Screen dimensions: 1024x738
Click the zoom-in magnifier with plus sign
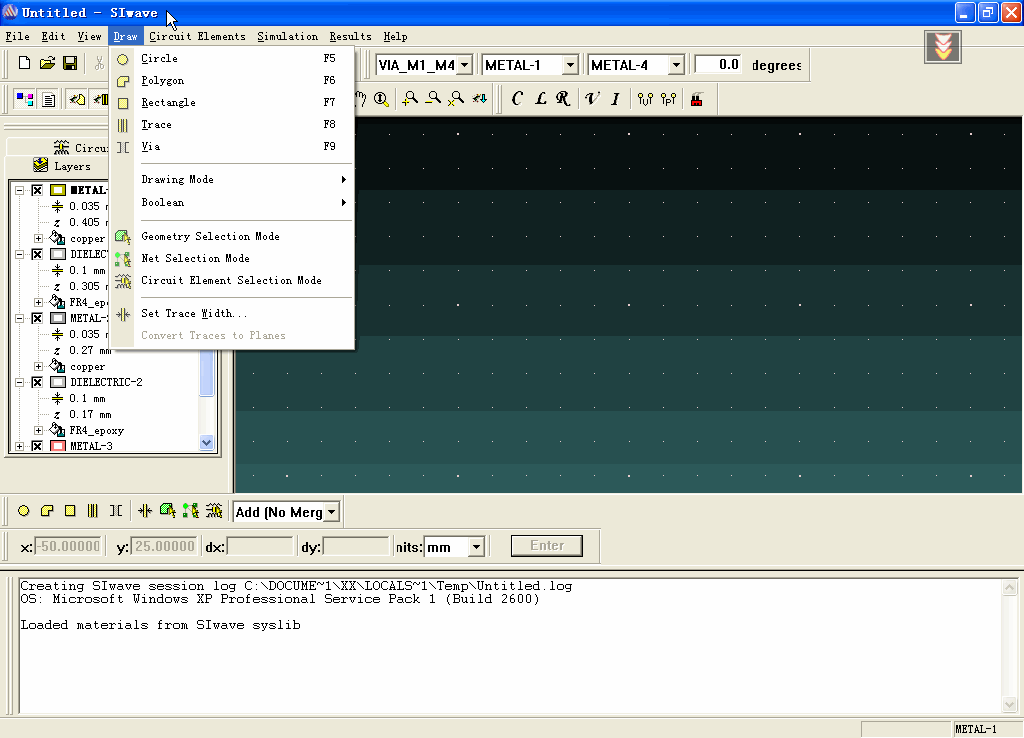coord(410,99)
